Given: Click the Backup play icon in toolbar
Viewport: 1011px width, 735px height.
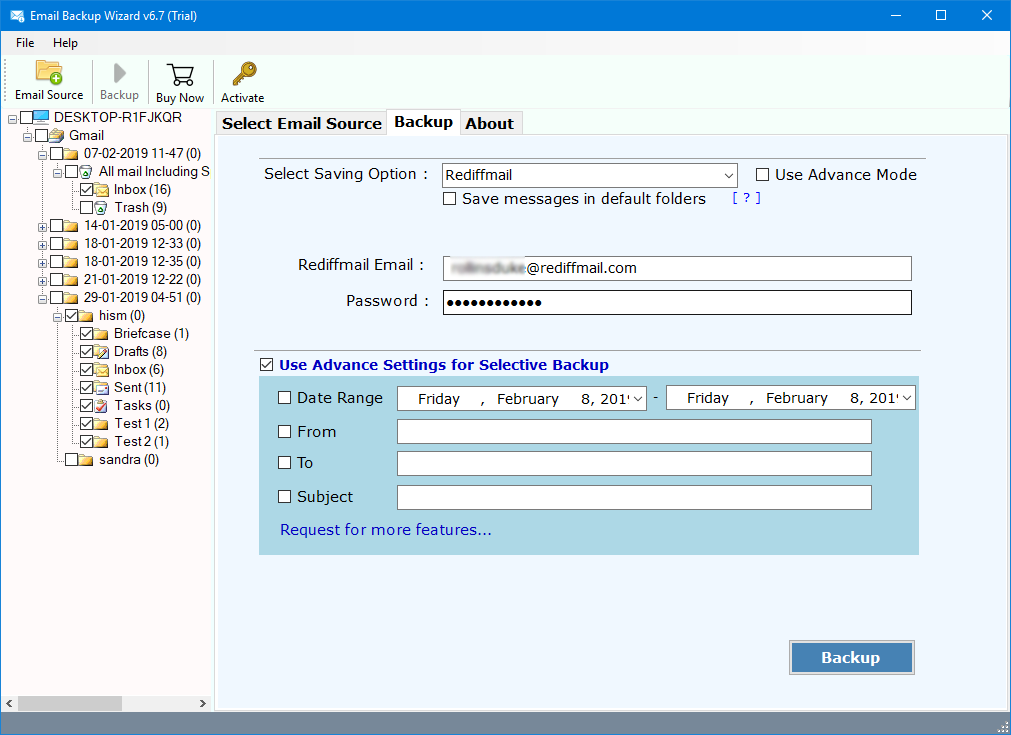Looking at the screenshot, I should (119, 73).
